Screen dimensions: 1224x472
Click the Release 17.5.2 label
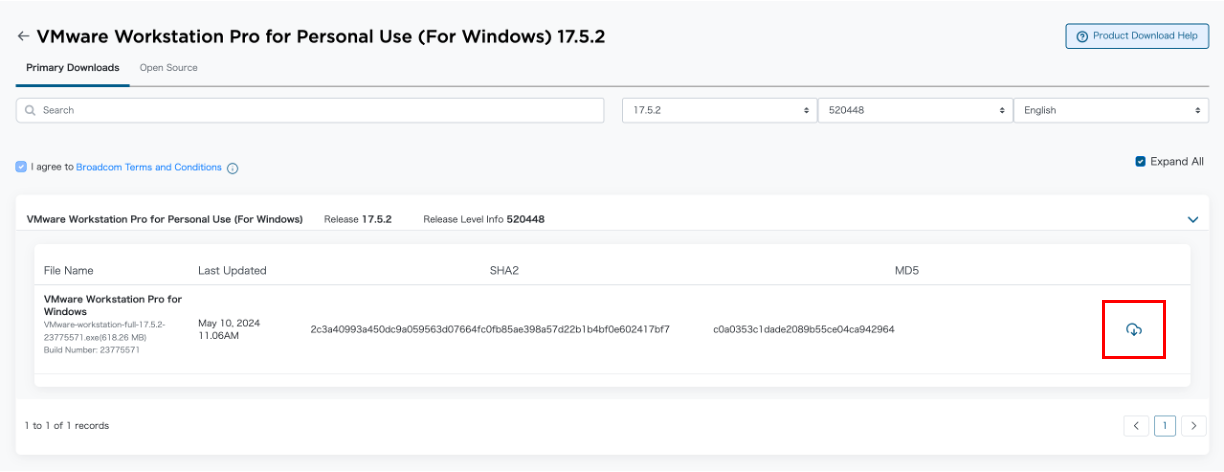[358, 219]
